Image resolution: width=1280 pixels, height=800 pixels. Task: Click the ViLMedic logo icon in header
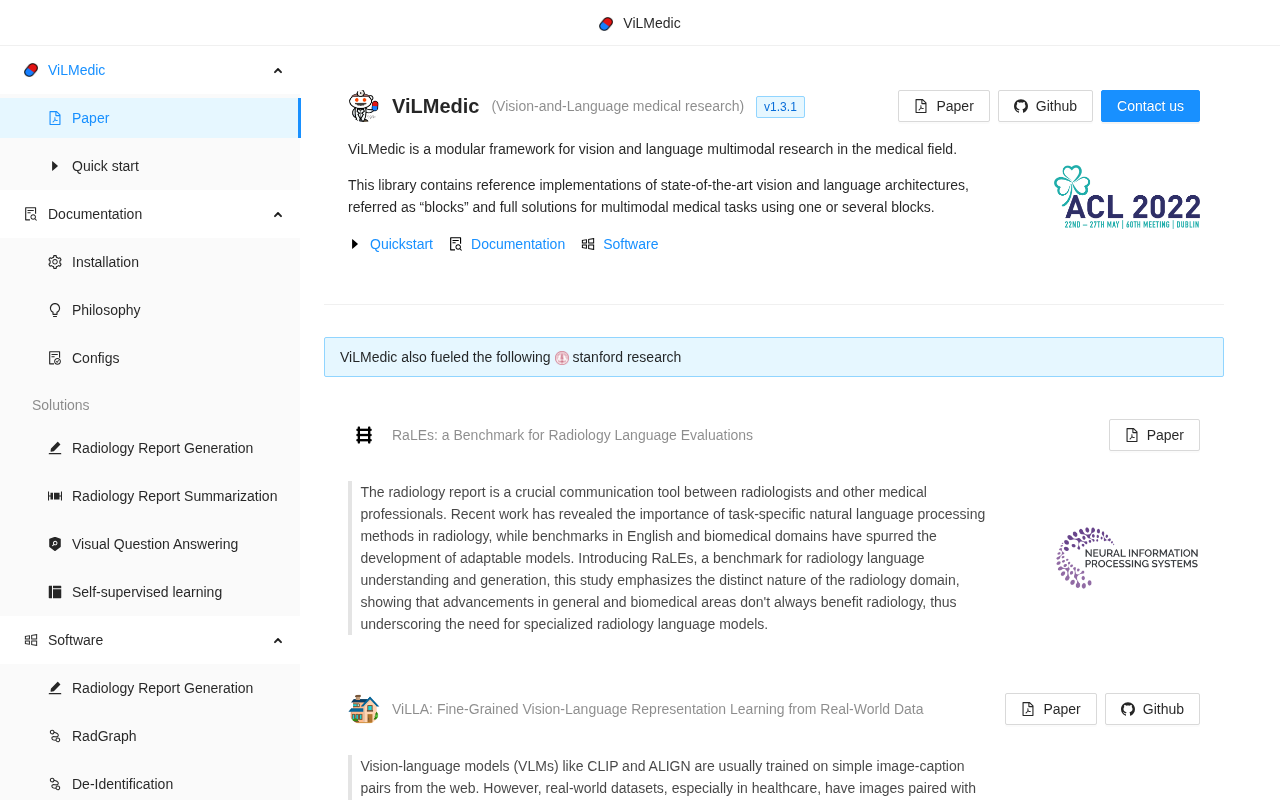tap(606, 23)
